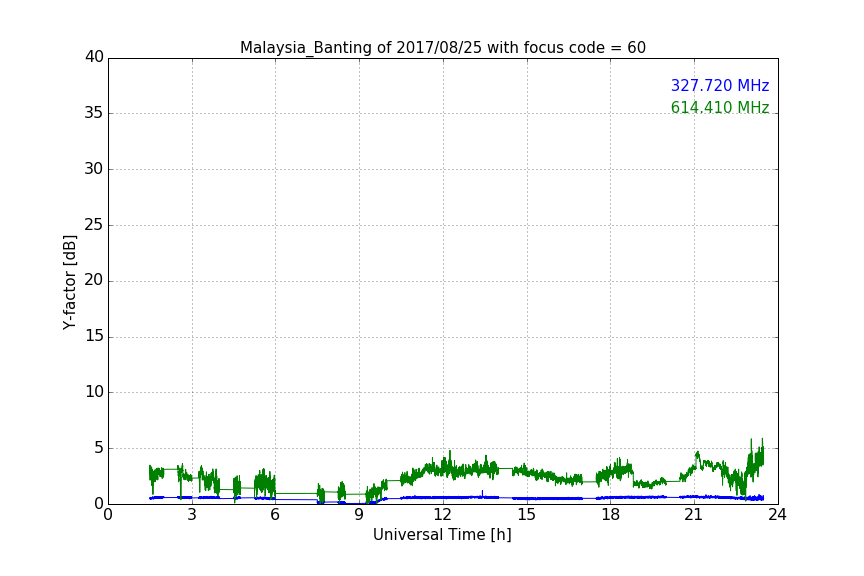Select the green 614.410 MHz legend label

(x=720, y=107)
